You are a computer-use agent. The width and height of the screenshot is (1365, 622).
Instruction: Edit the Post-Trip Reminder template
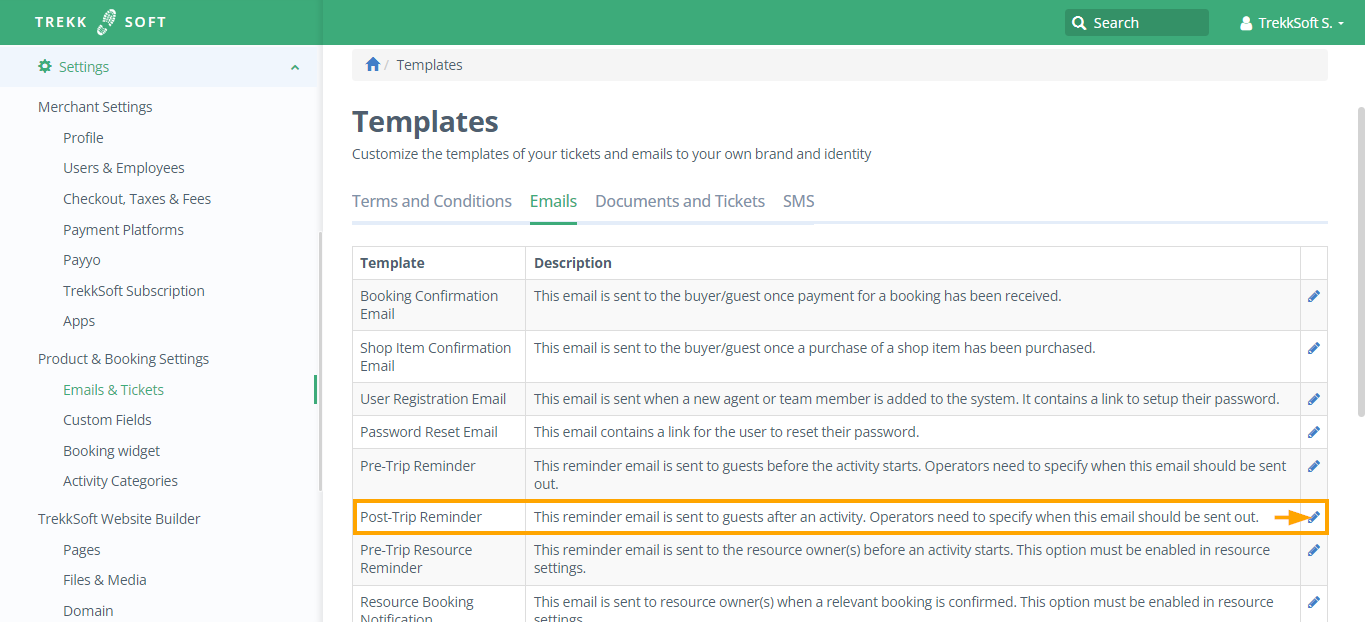click(x=1314, y=517)
